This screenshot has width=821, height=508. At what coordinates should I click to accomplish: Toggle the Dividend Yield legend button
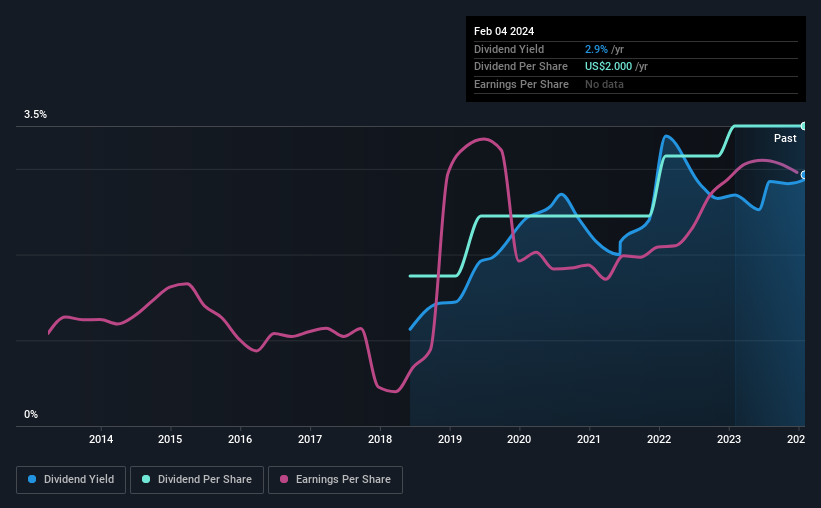(71, 480)
